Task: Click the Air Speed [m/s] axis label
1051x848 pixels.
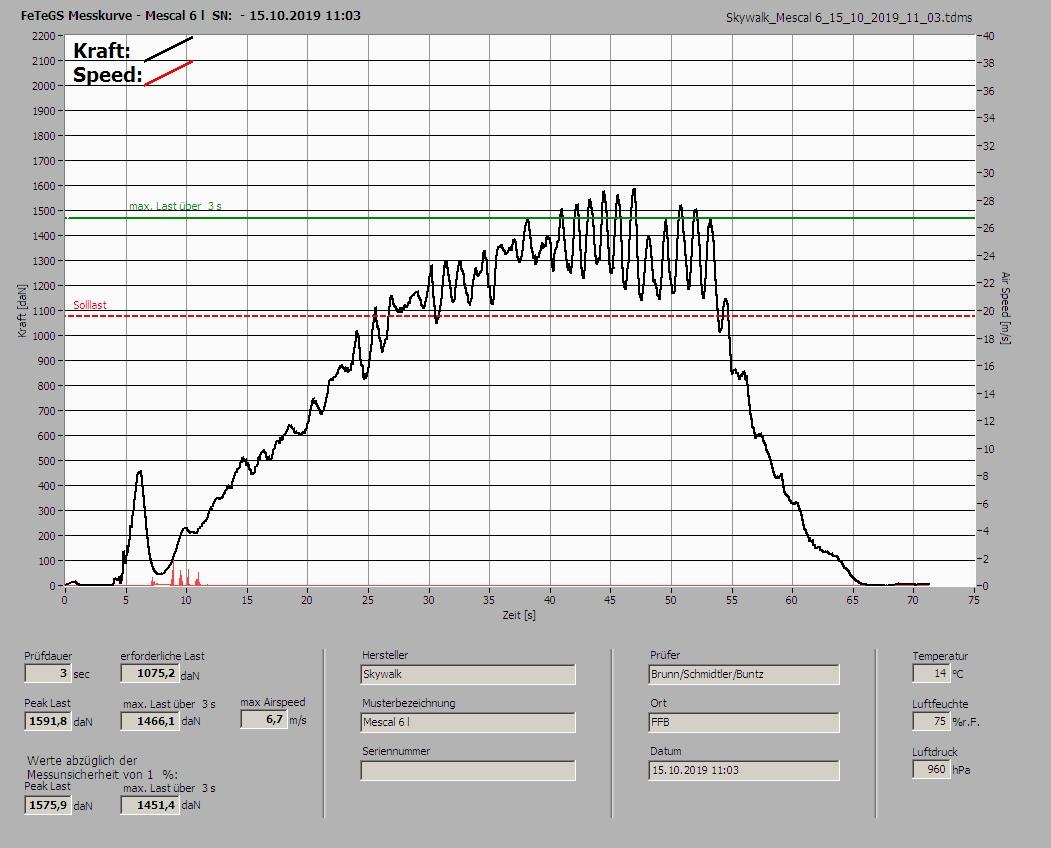Action: click(1005, 308)
